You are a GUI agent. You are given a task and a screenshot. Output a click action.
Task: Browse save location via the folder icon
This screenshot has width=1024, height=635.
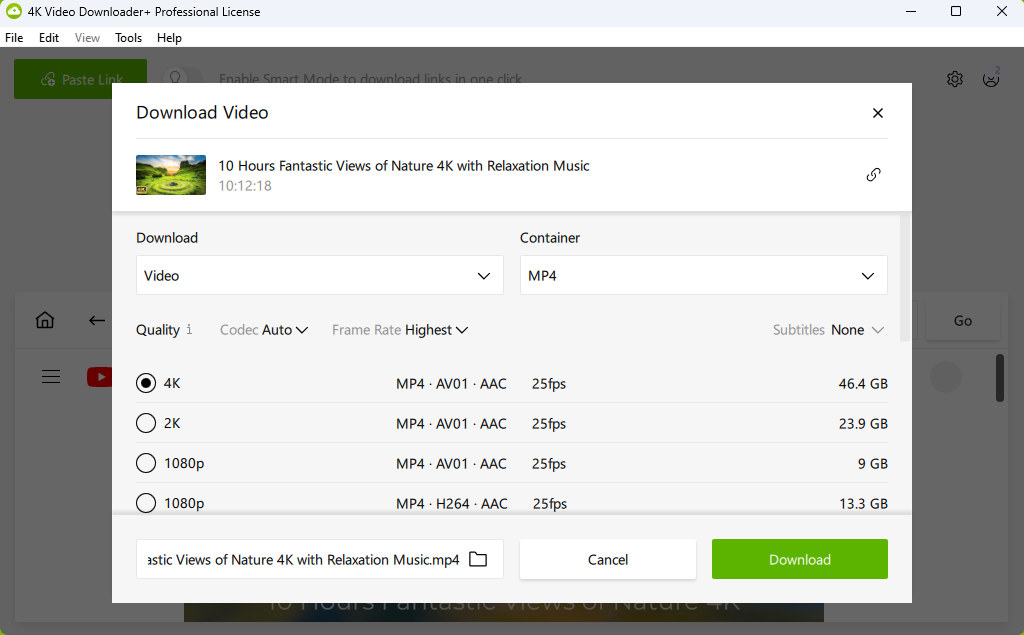click(479, 559)
